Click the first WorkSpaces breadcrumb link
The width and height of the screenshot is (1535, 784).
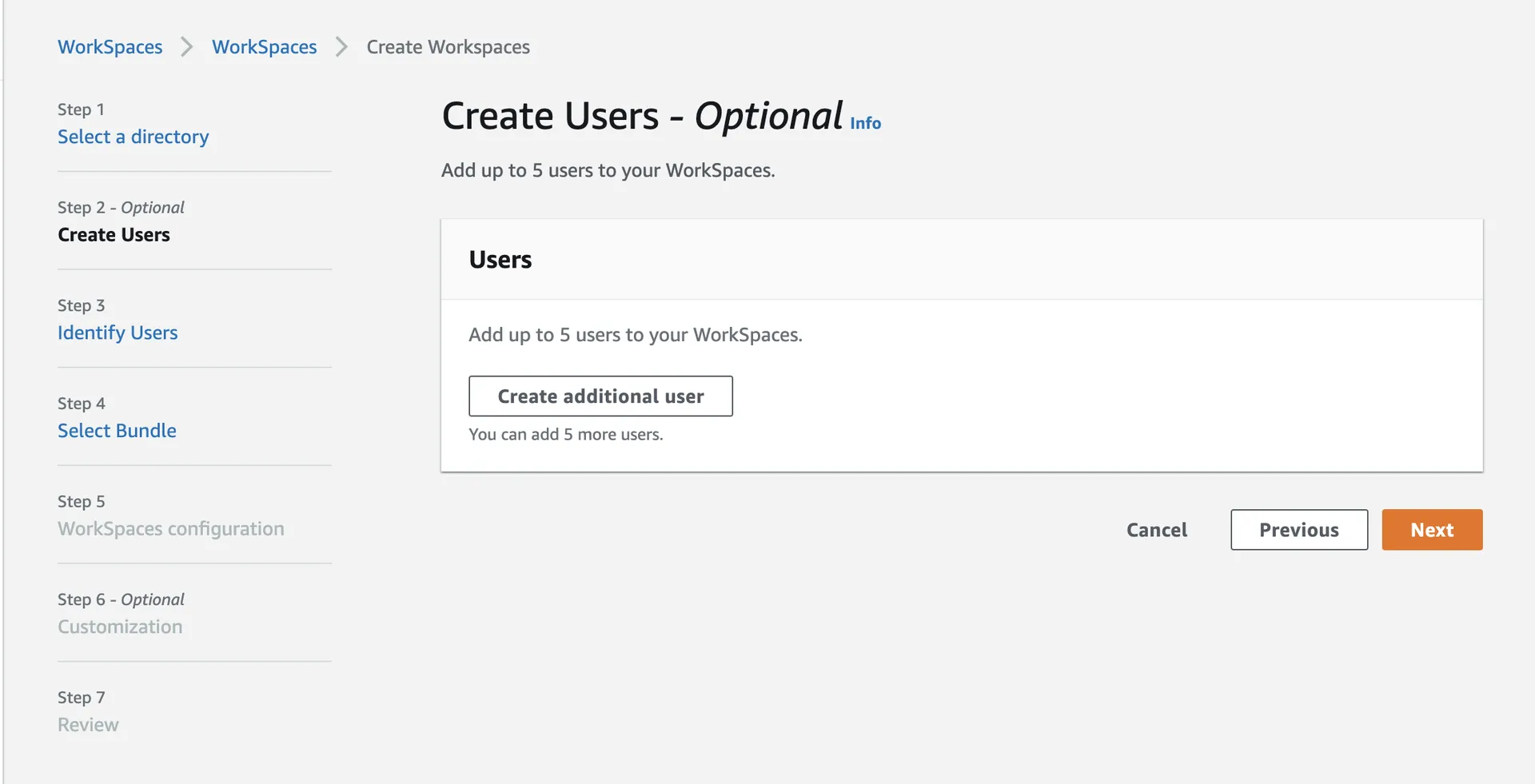[110, 47]
